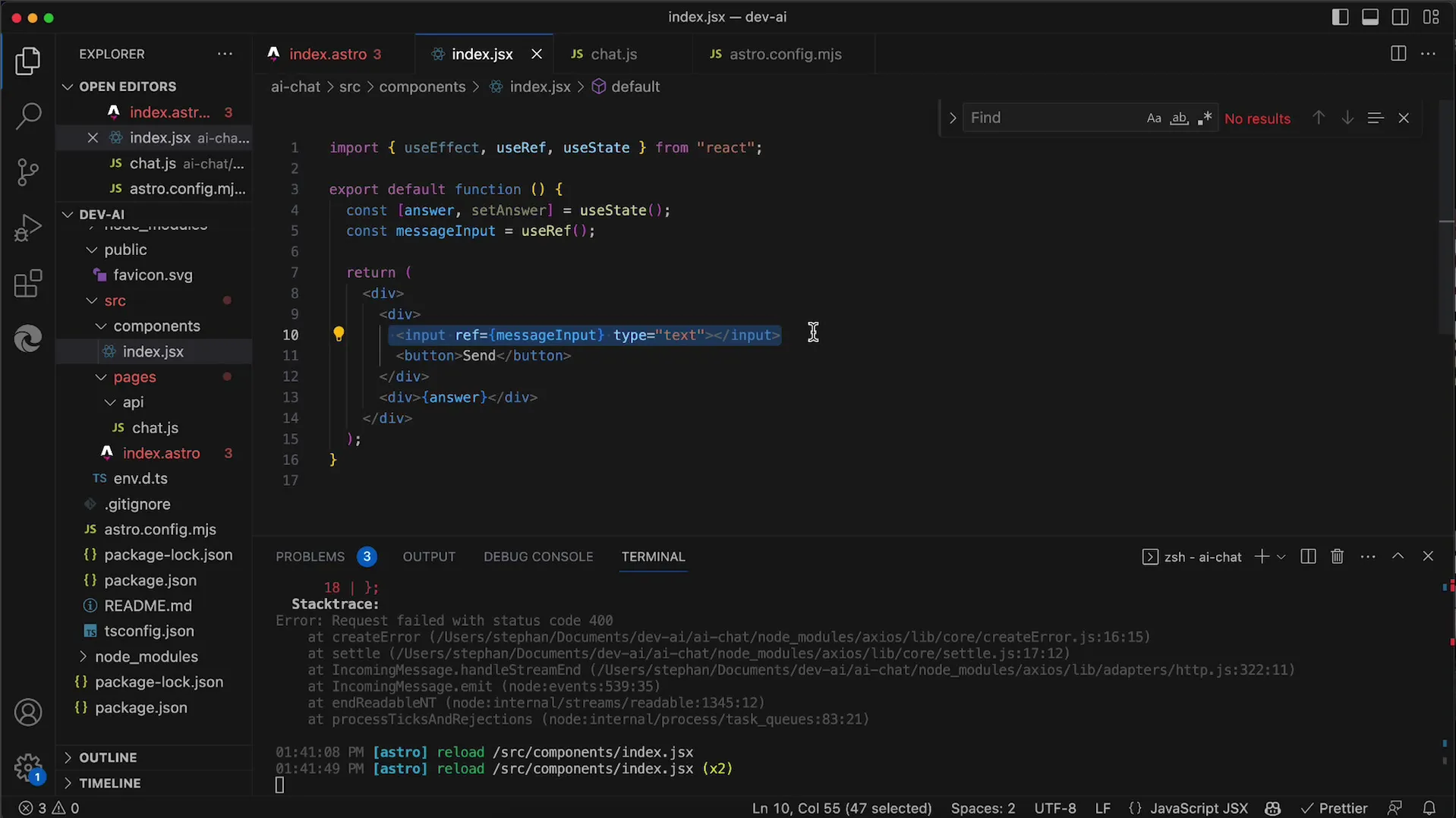Switch to the OUTPUT tab

pos(429,557)
